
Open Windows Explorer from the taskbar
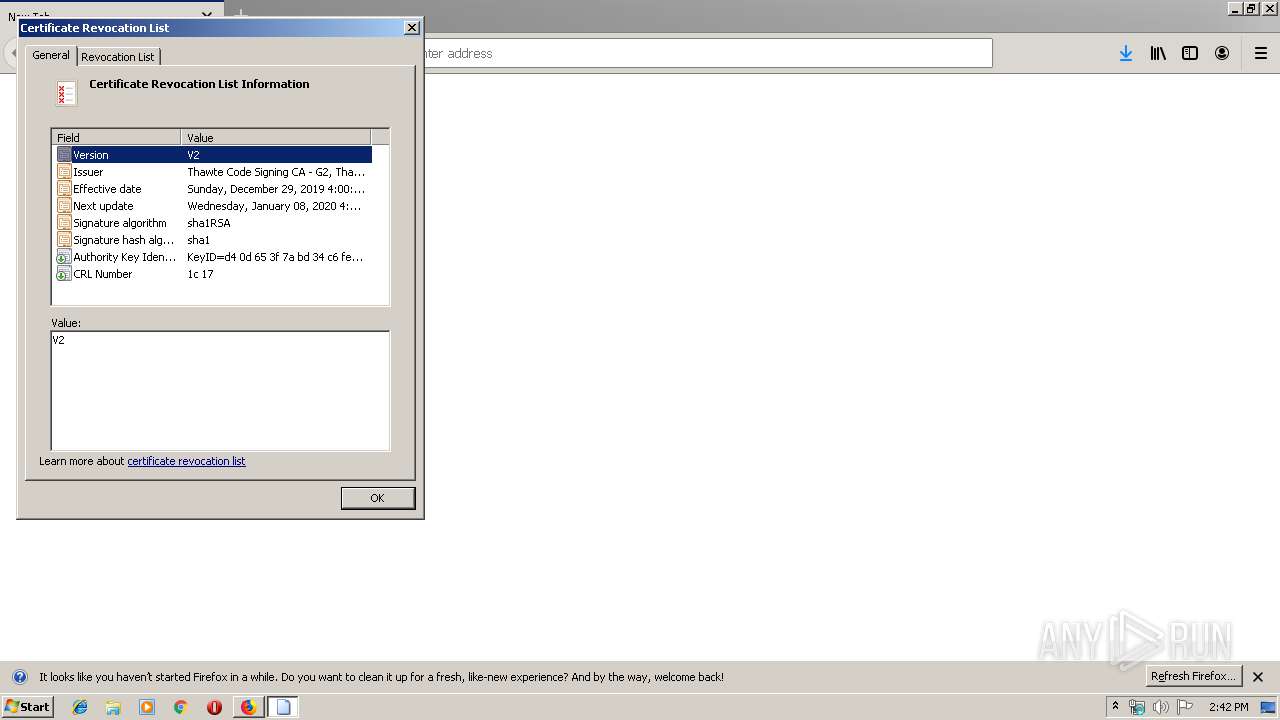click(113, 707)
